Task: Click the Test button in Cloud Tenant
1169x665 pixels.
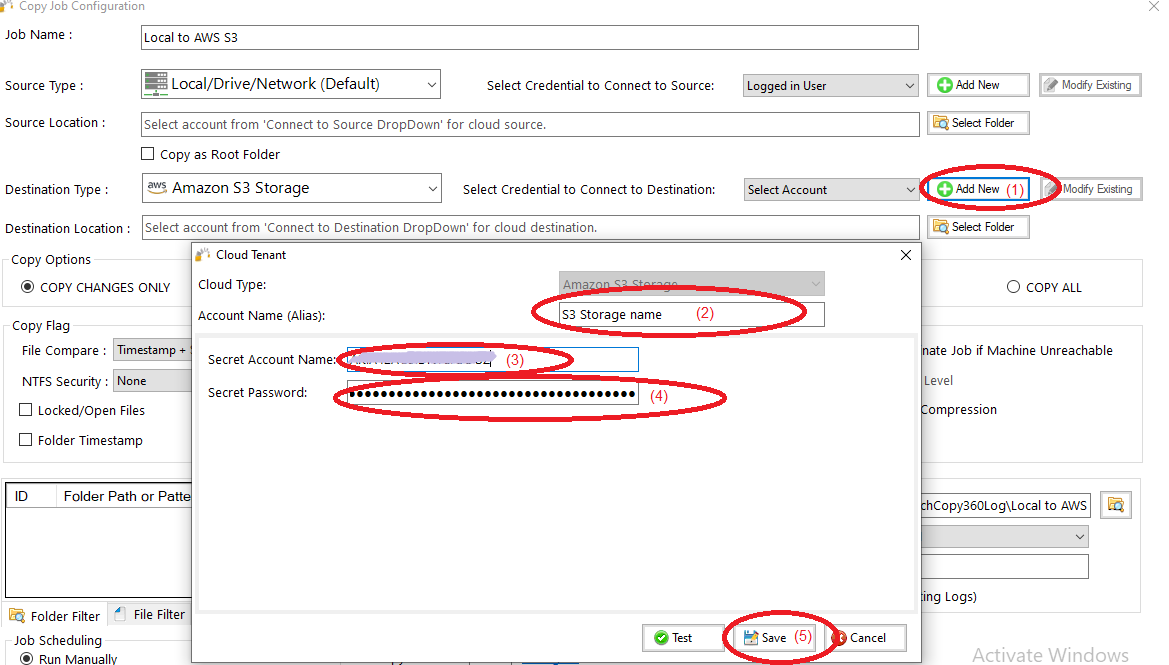Action: (x=682, y=637)
